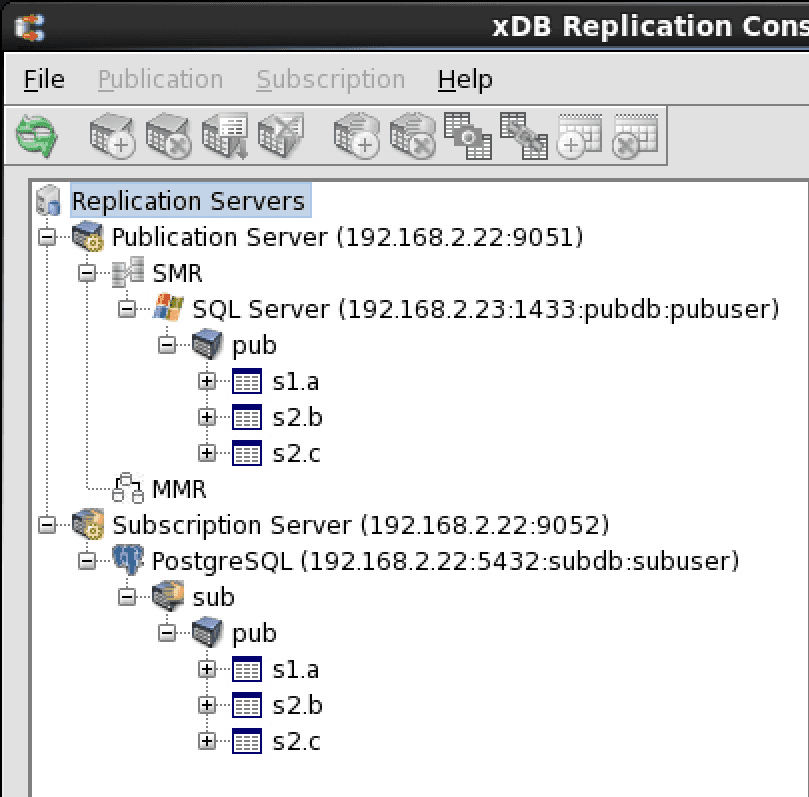The image size is (809, 797).
Task: Select the Replication Servers root node
Action: (188, 201)
